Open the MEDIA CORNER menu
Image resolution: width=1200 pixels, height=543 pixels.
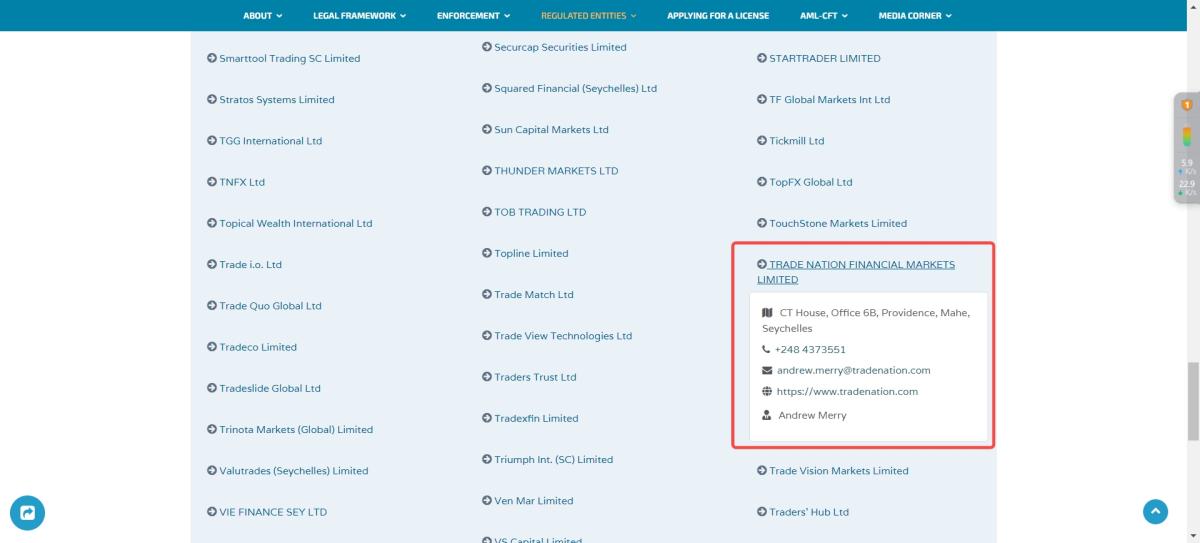[x=915, y=16]
